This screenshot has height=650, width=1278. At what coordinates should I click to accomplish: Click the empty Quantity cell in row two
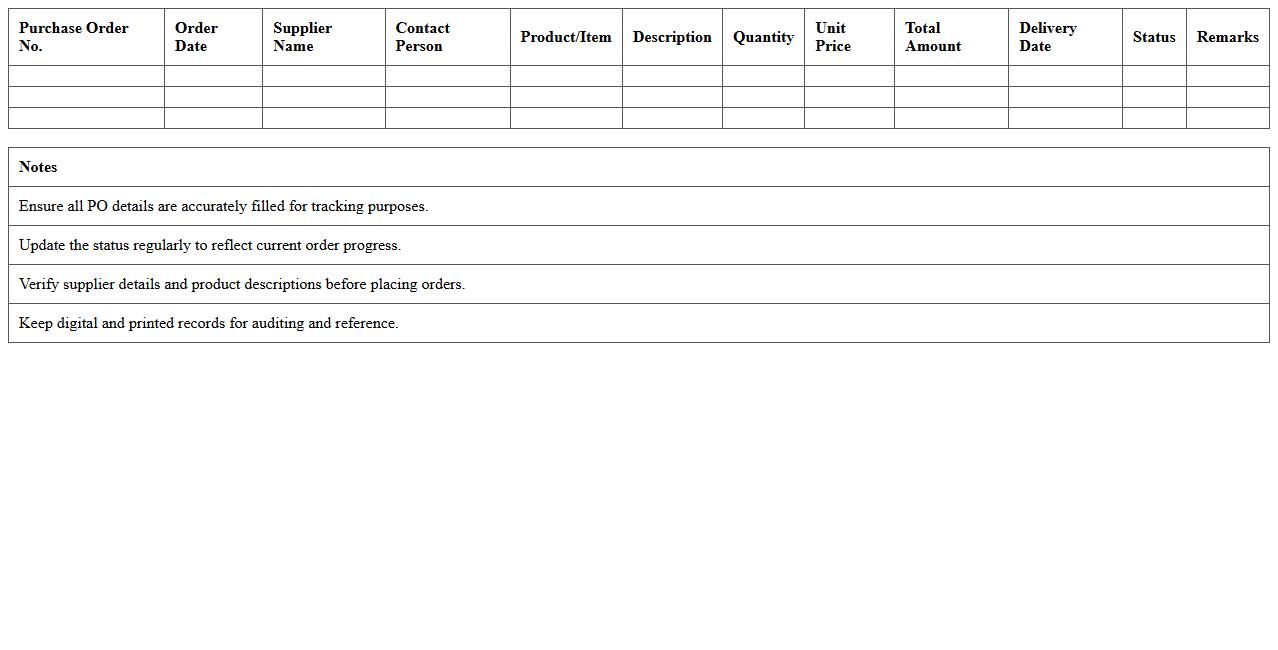coord(763,97)
